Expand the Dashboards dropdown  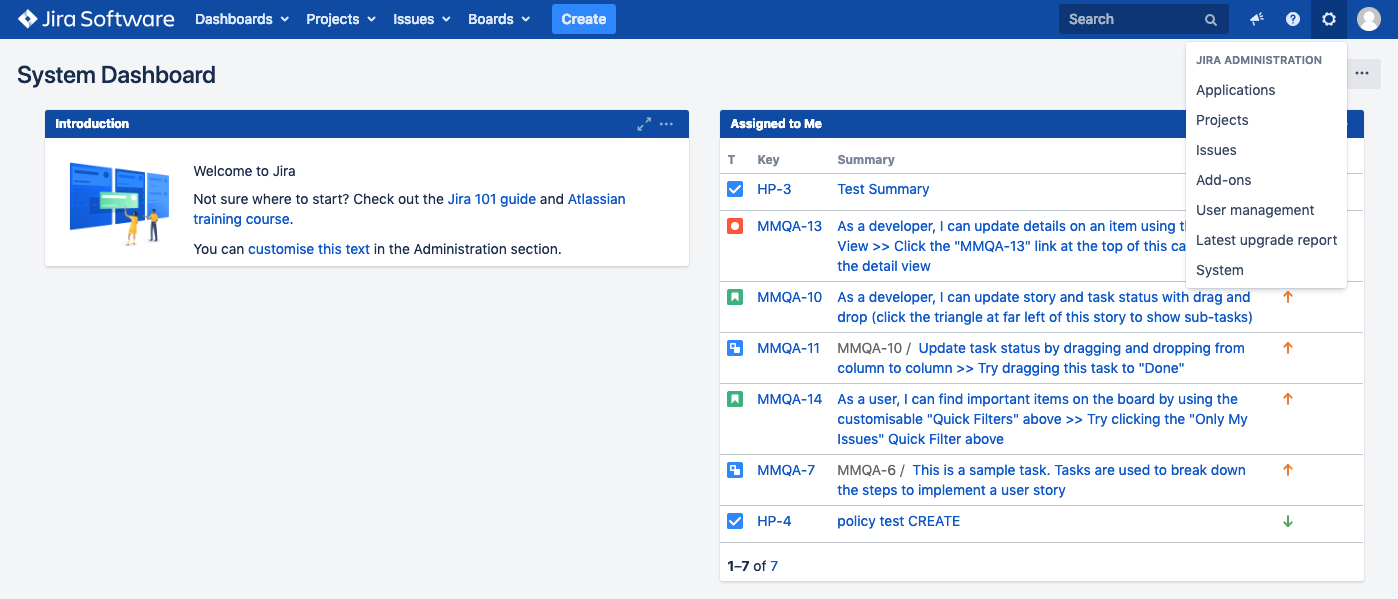pyautogui.click(x=242, y=19)
